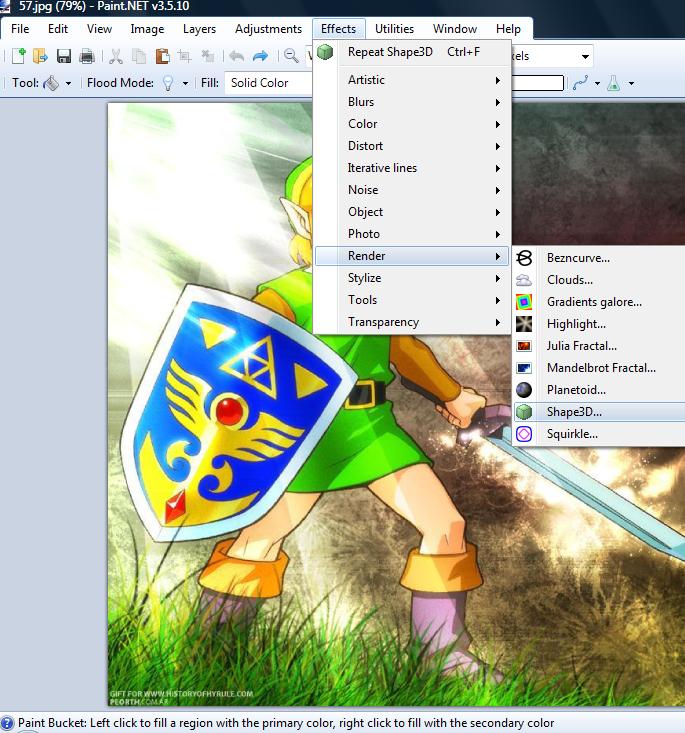Image resolution: width=685 pixels, height=733 pixels.
Task: Click the Squirkle circle icon
Action: [524, 434]
